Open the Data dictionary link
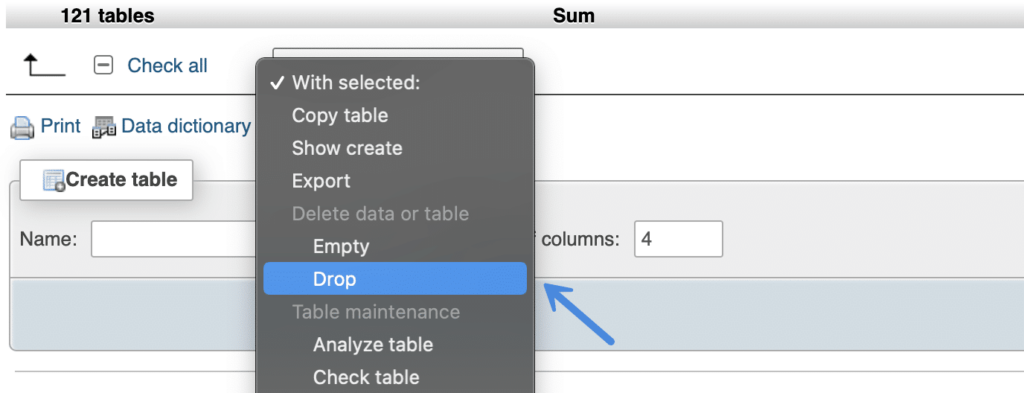The image size is (1024, 393). [x=186, y=125]
